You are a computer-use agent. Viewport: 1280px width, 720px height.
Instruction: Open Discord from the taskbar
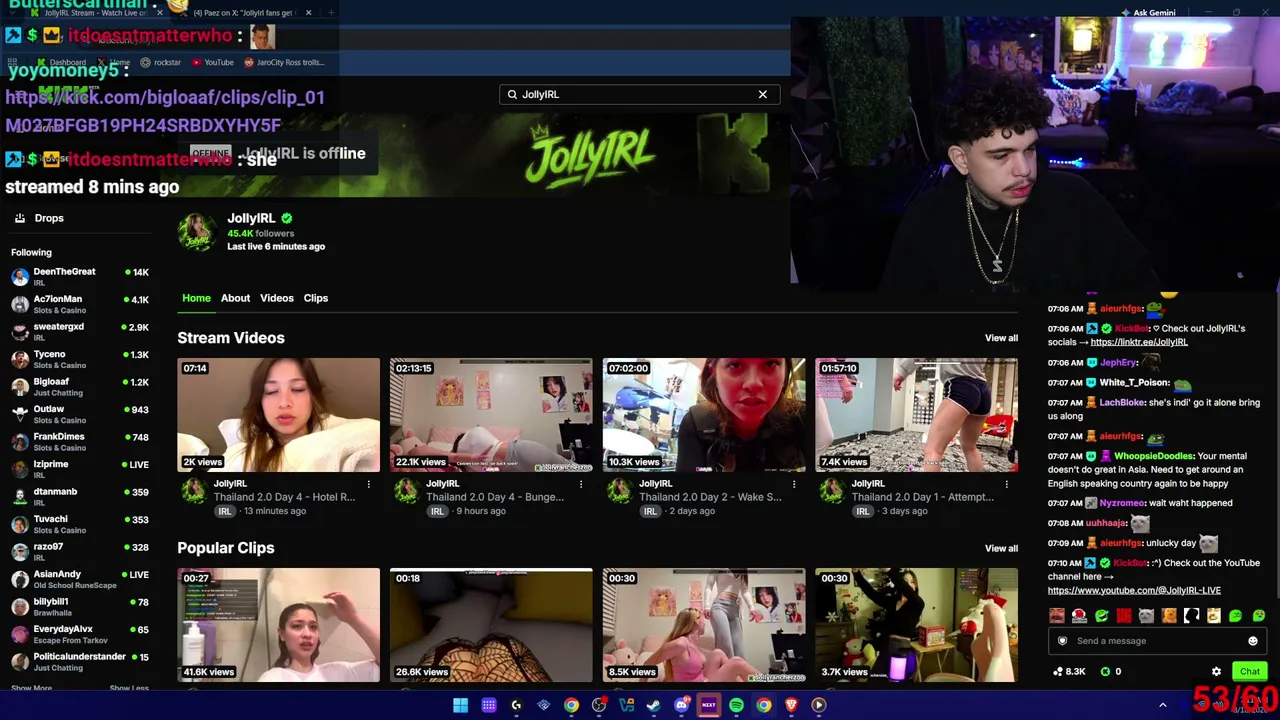click(681, 705)
